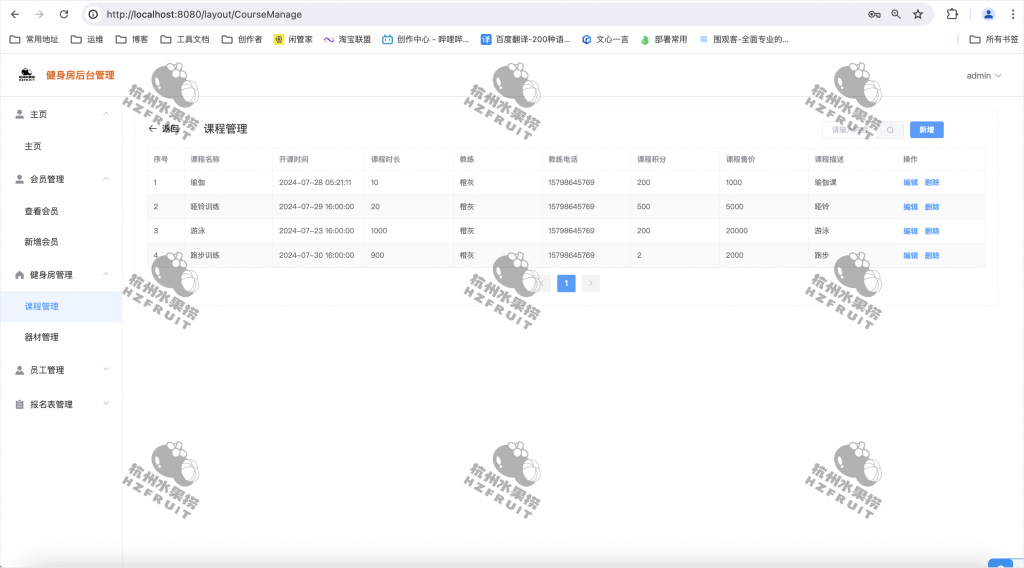Viewport: 1024px width, 568px height.
Task: Expand the 员工管理 sidebar group
Action: coord(61,370)
